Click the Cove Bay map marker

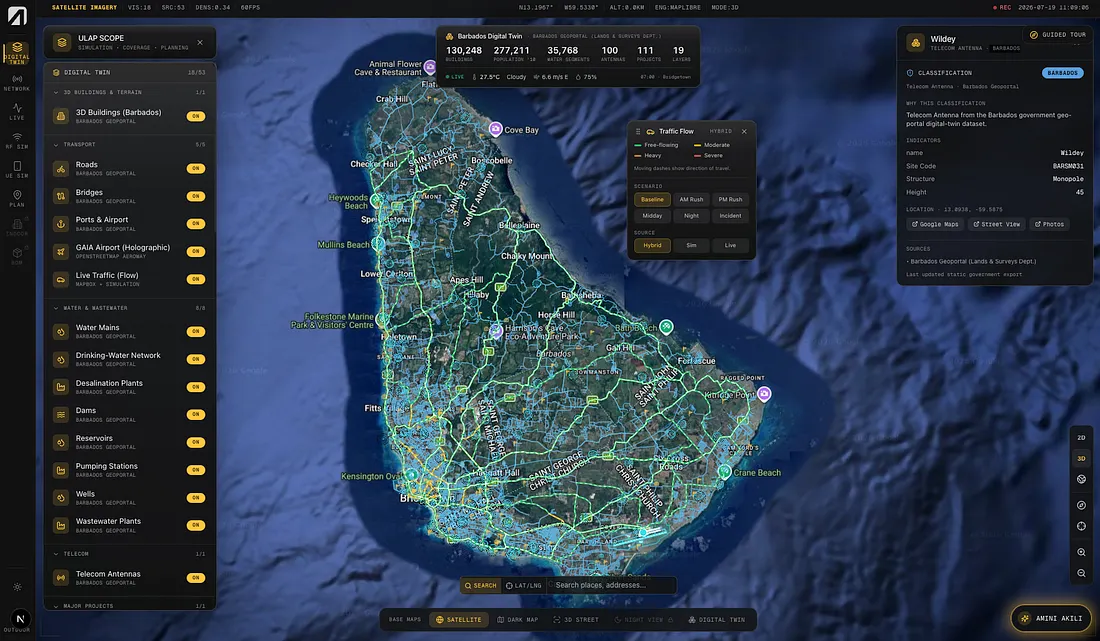[x=495, y=129]
